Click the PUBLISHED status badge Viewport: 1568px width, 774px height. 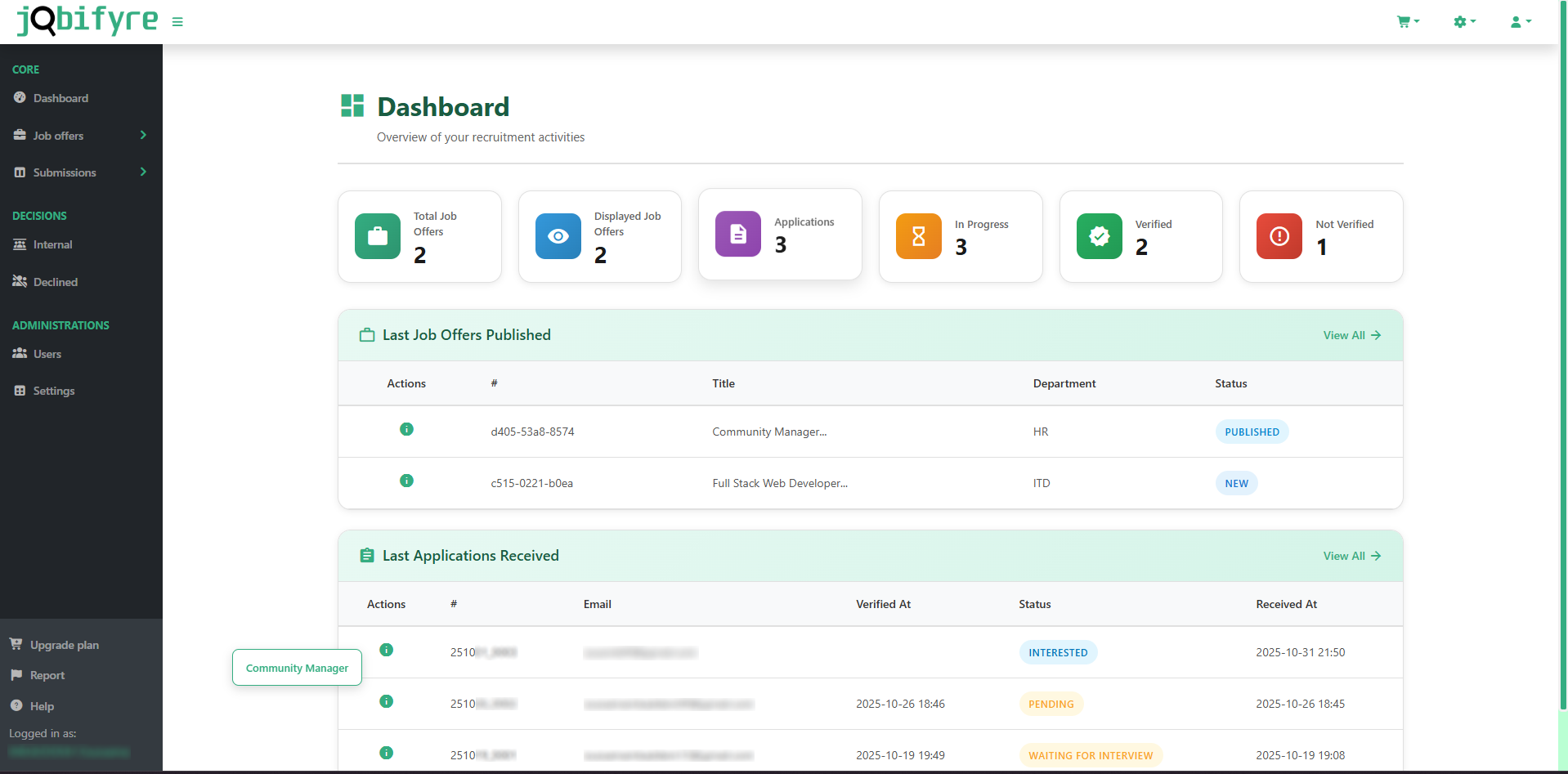[x=1252, y=432]
